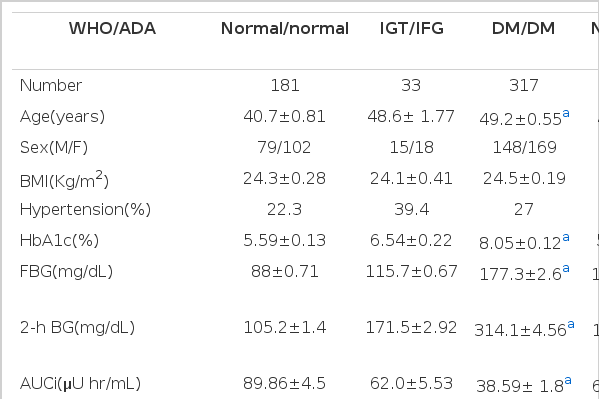Click the 2-h BG(mg/dL) row label

(x=77, y=328)
